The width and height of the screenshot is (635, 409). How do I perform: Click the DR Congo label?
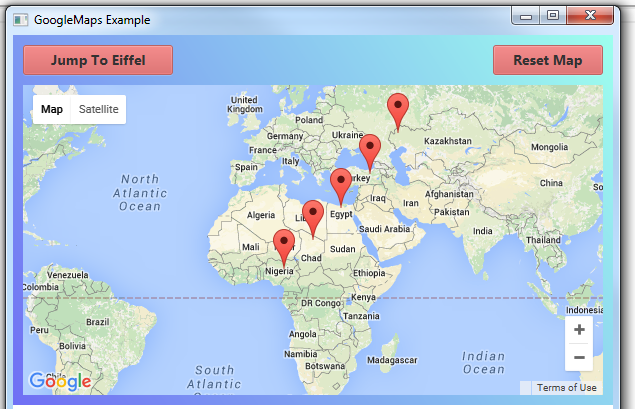321,303
